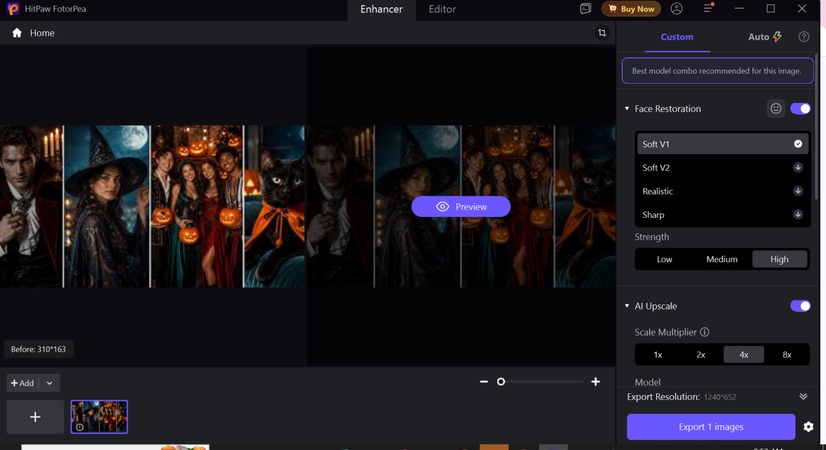This screenshot has width=826, height=450.
Task: Click the Before: 310*163 label
Action: 38,349
